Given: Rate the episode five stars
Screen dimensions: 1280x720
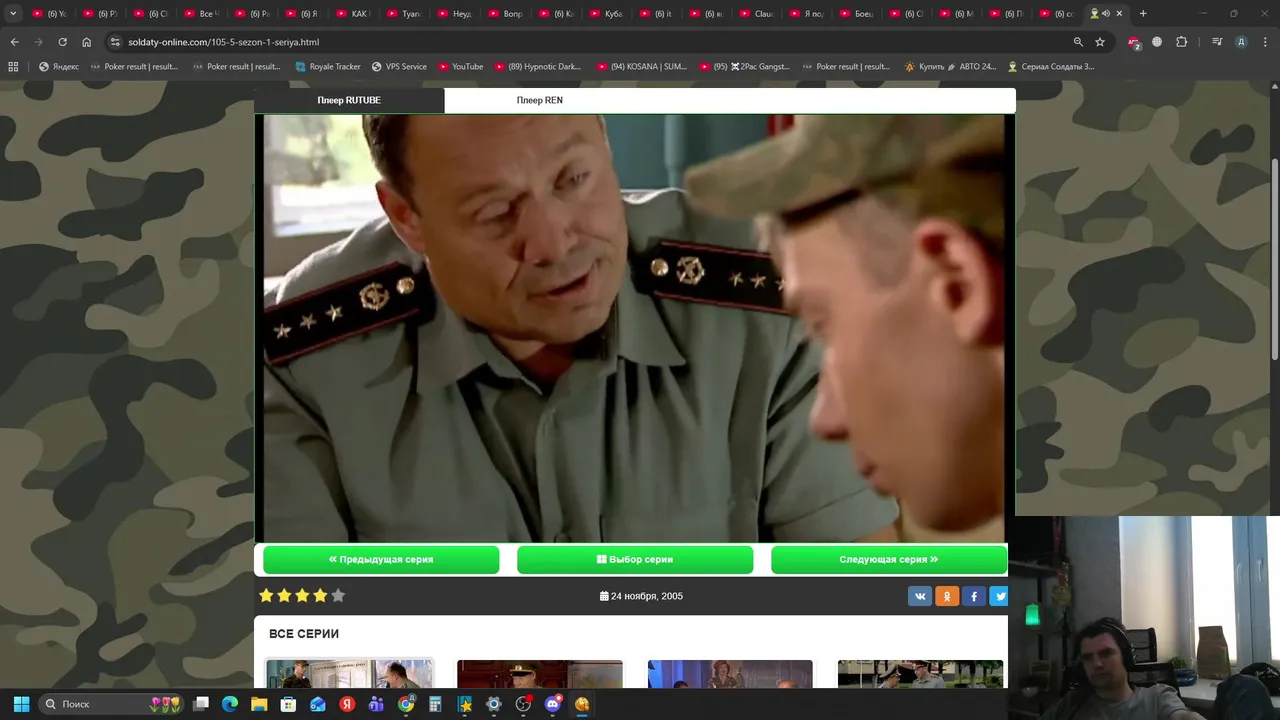Looking at the screenshot, I should pyautogui.click(x=338, y=596).
